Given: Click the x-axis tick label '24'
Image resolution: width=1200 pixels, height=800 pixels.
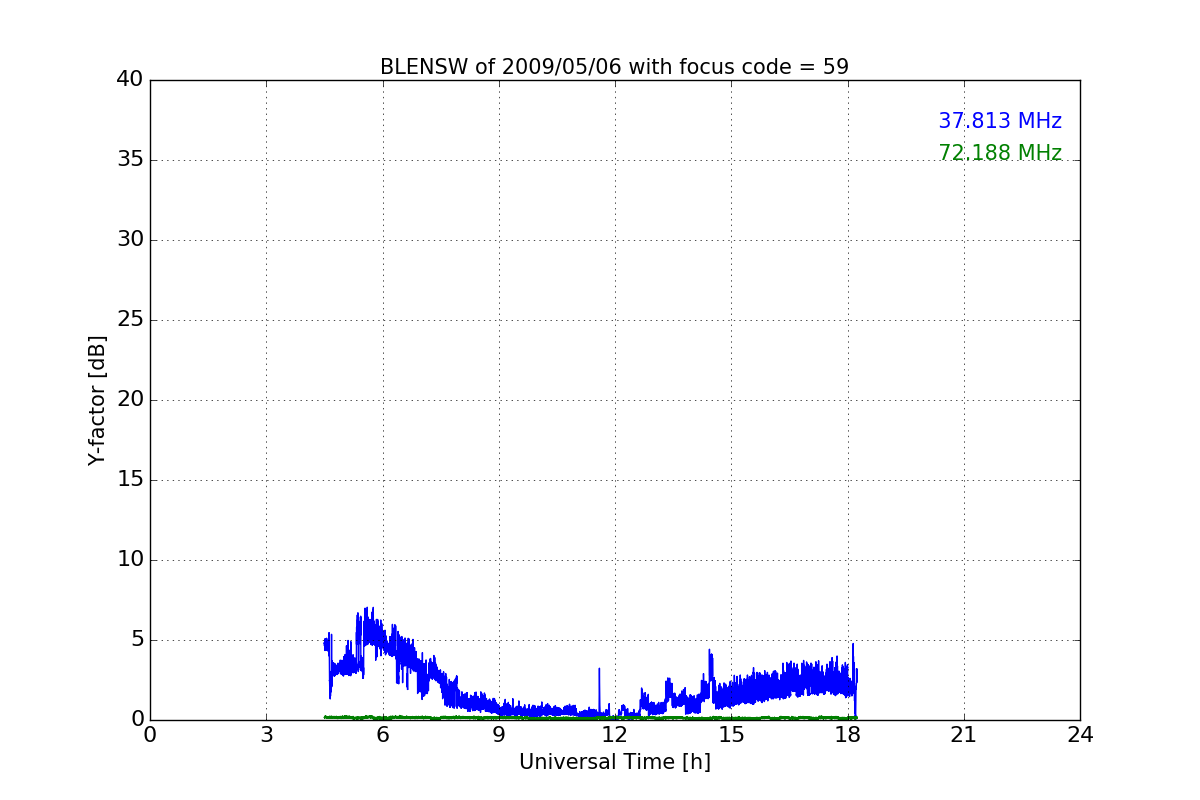Looking at the screenshot, I should (1080, 735).
